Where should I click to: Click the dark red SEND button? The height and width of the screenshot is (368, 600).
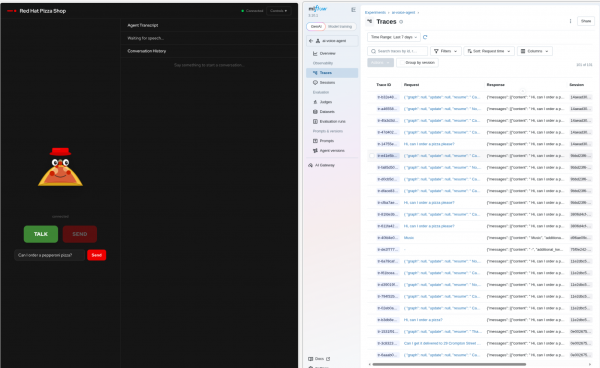80,234
